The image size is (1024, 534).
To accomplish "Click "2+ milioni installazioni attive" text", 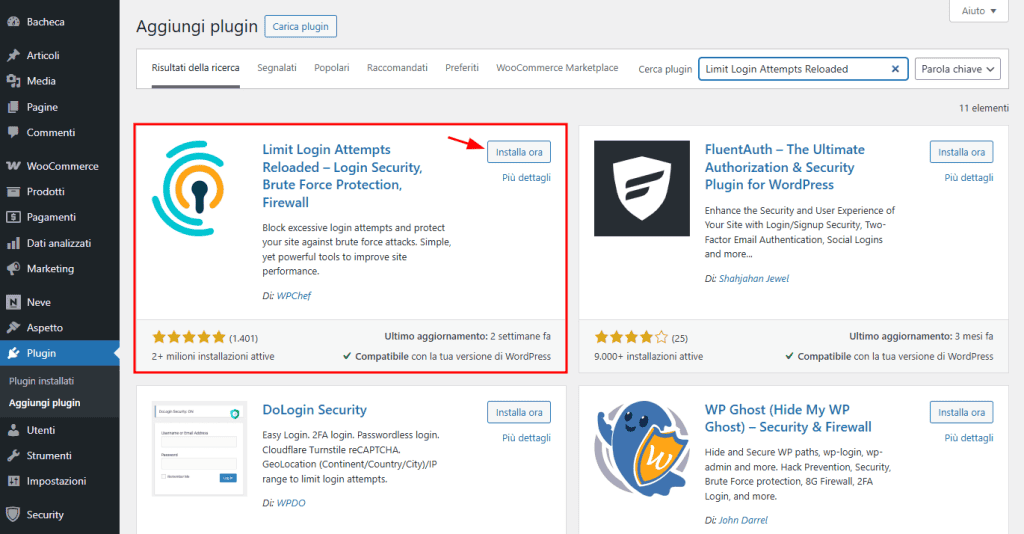I will 213,356.
